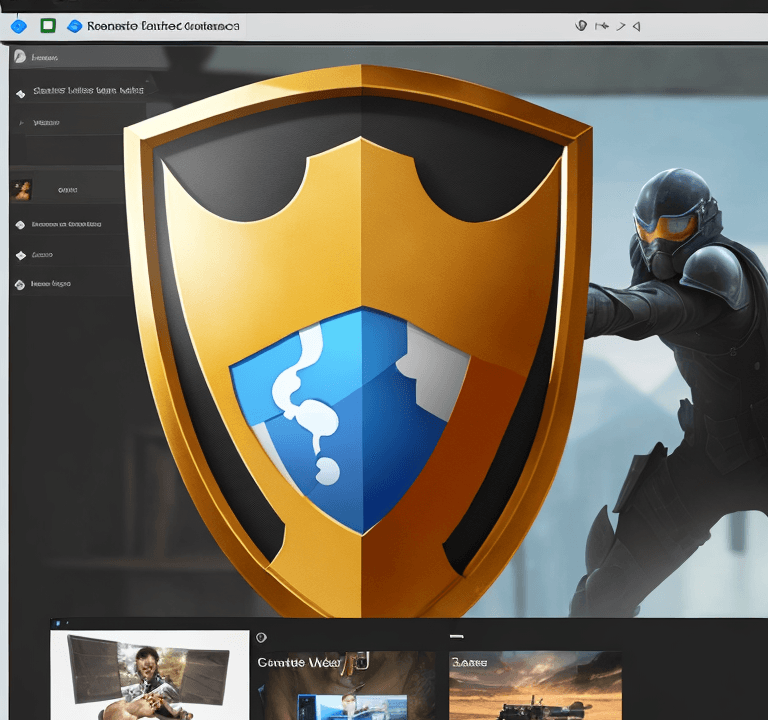Open the middle bottom card titled "Gamtus Wea"
This screenshot has width=768, height=720.
pos(345,685)
